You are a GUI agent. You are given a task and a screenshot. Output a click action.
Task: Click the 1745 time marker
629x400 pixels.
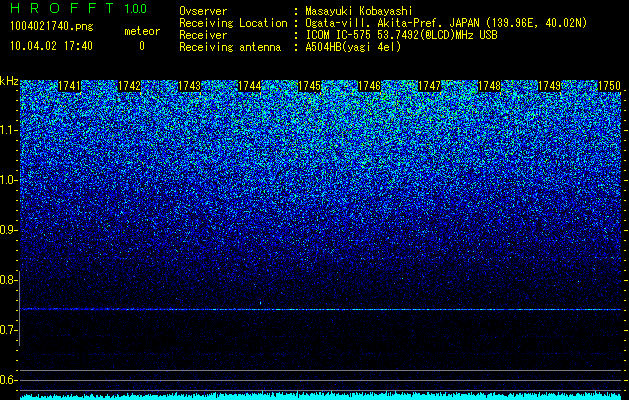[309, 86]
